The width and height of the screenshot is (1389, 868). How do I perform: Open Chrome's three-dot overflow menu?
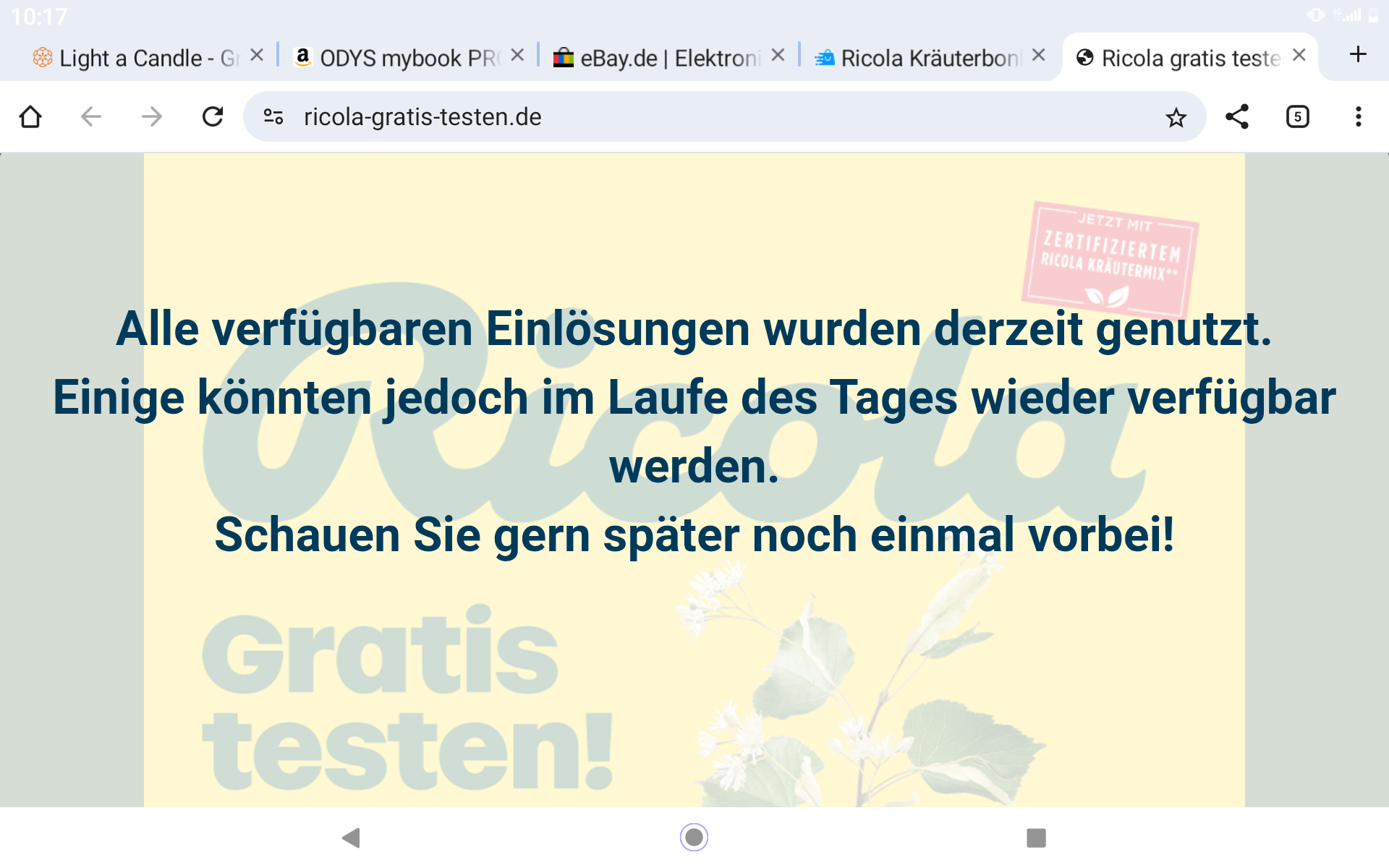(1358, 116)
